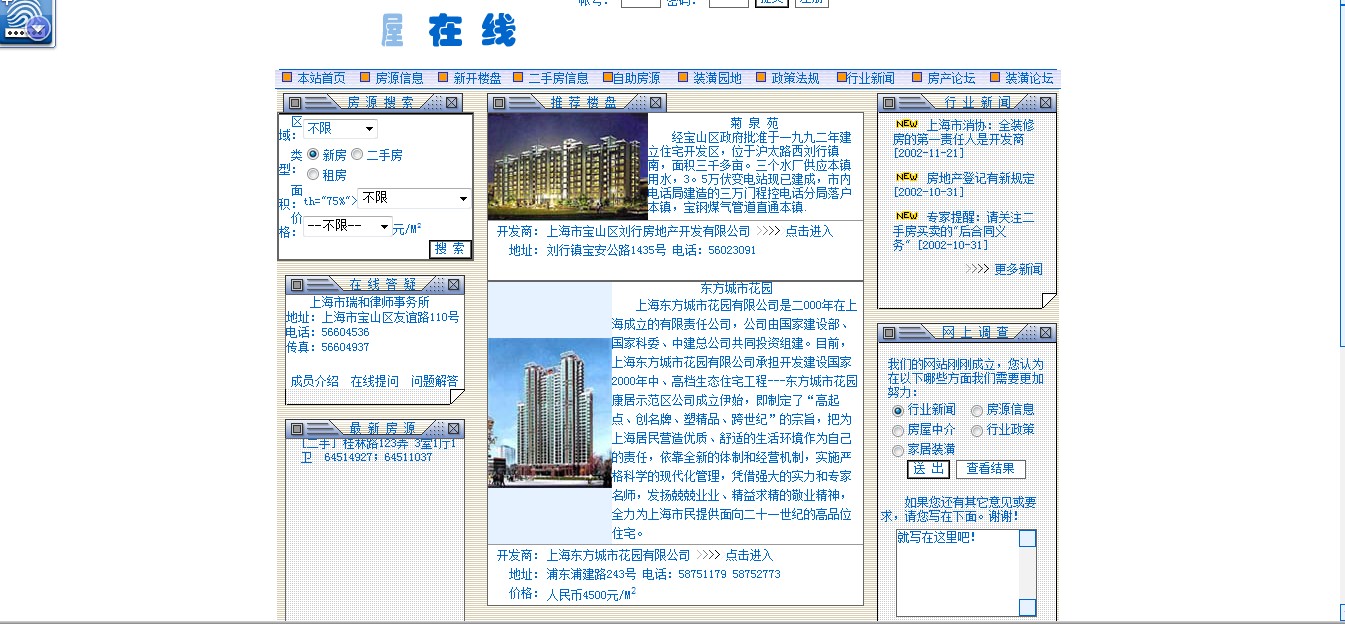Close the 最新房源 panel with its X icon
The image size is (1345, 624).
454,429
